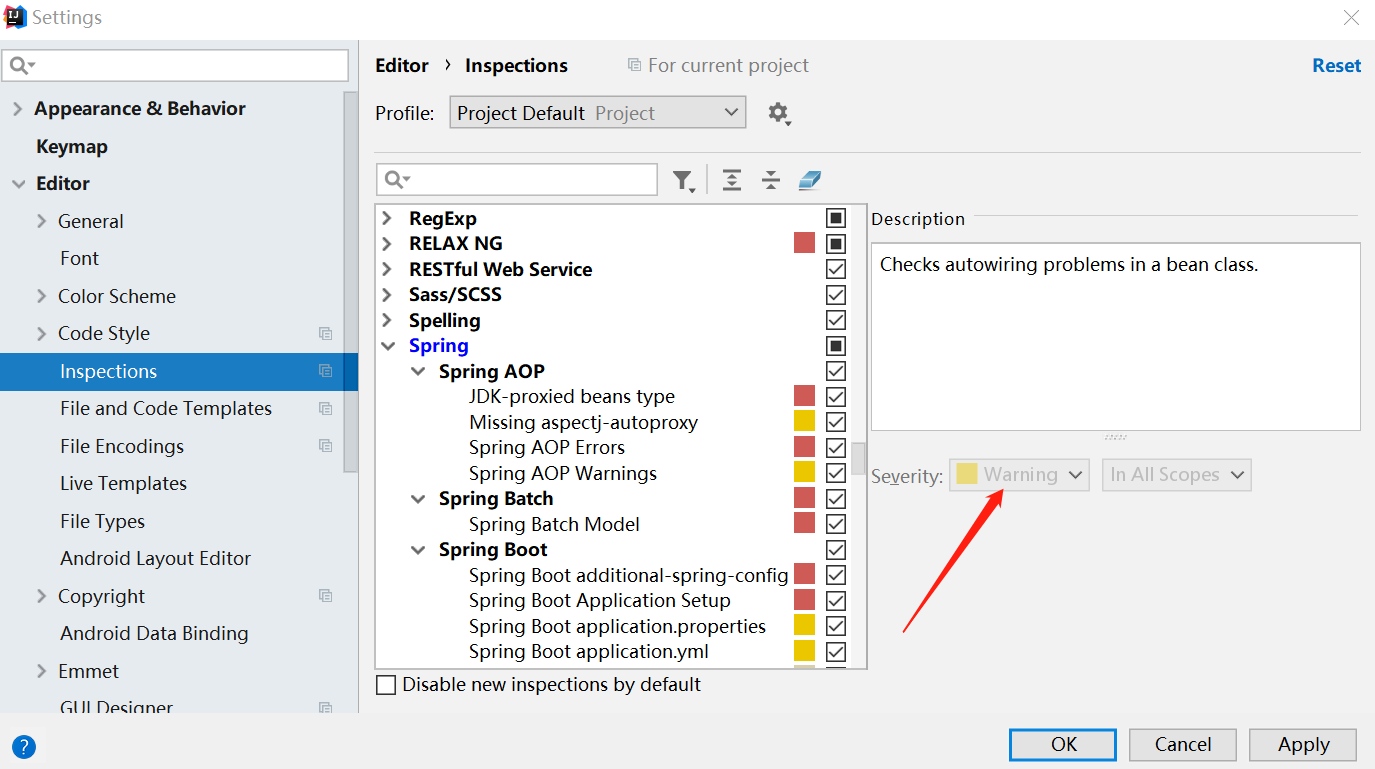
Task: Click the IntelliJ logo in title bar
Action: tap(15, 17)
